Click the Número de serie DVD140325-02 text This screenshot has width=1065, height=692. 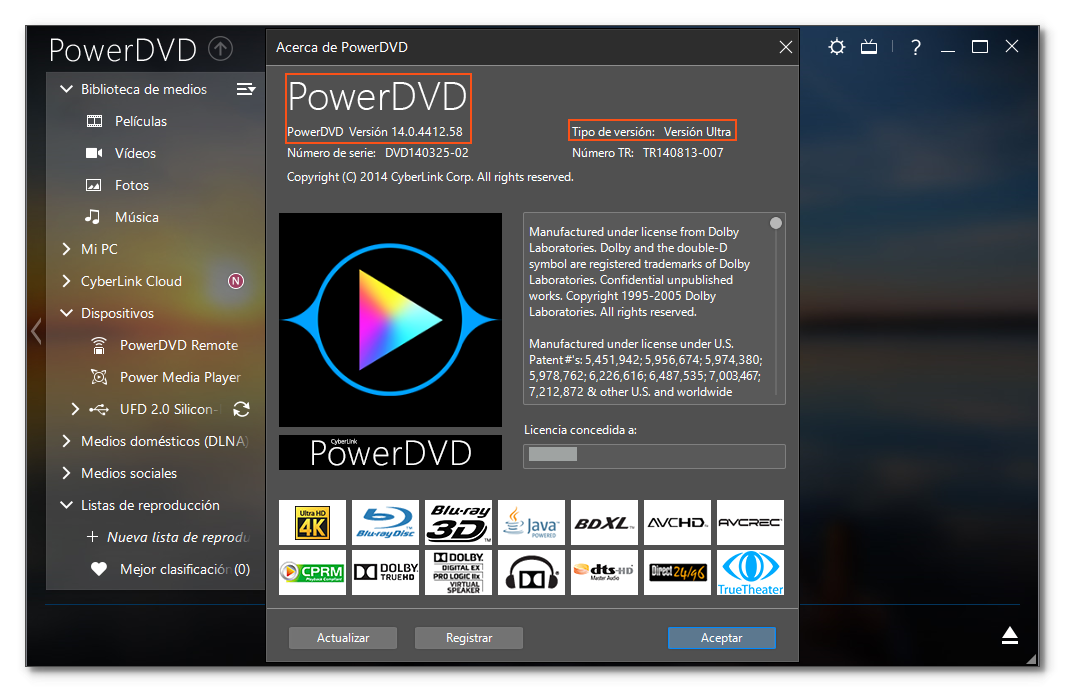click(x=378, y=153)
